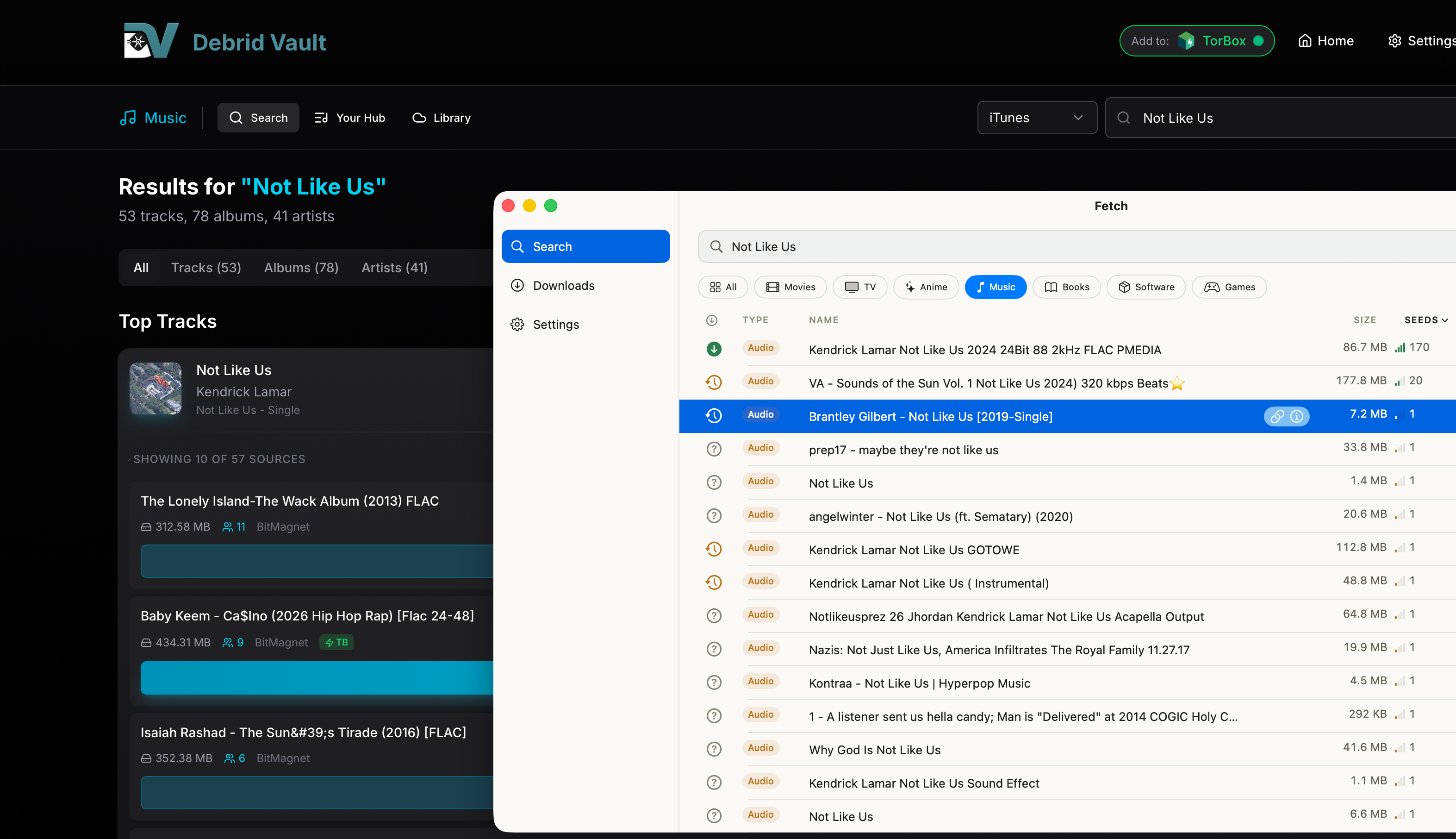
Task: Click Audio badge on Kendrick FLAC PMEDIA row
Action: pos(760,347)
